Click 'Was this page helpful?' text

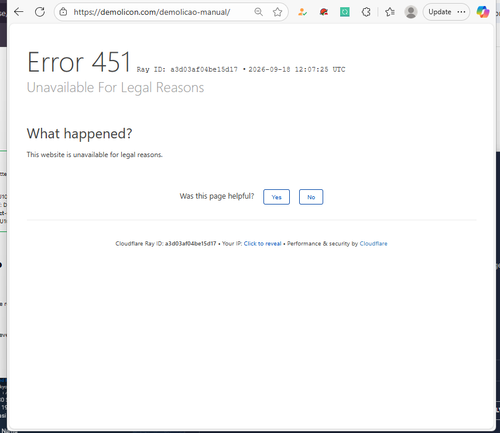pyautogui.click(x=217, y=196)
